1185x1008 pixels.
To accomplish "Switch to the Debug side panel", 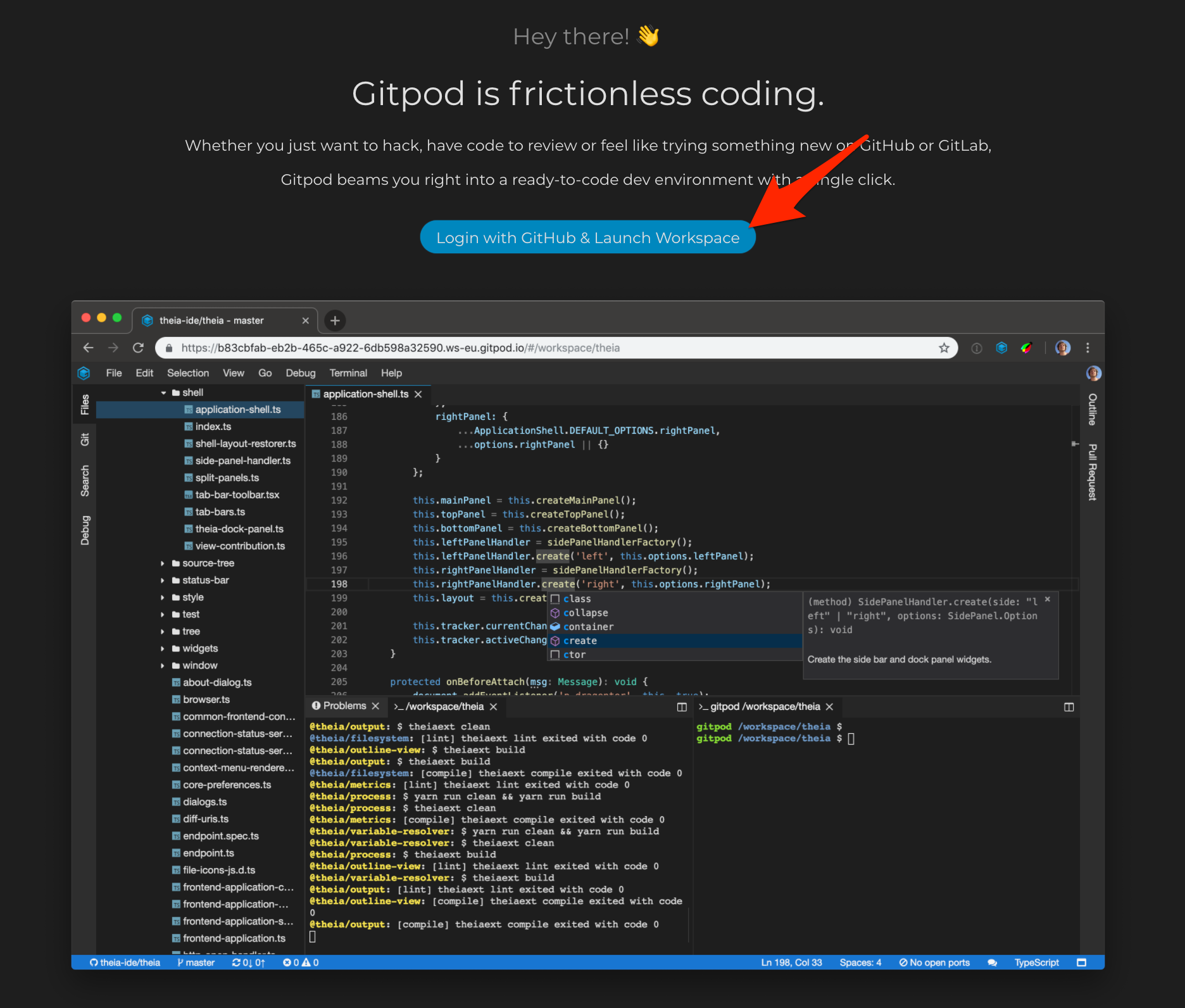I will tap(85, 531).
